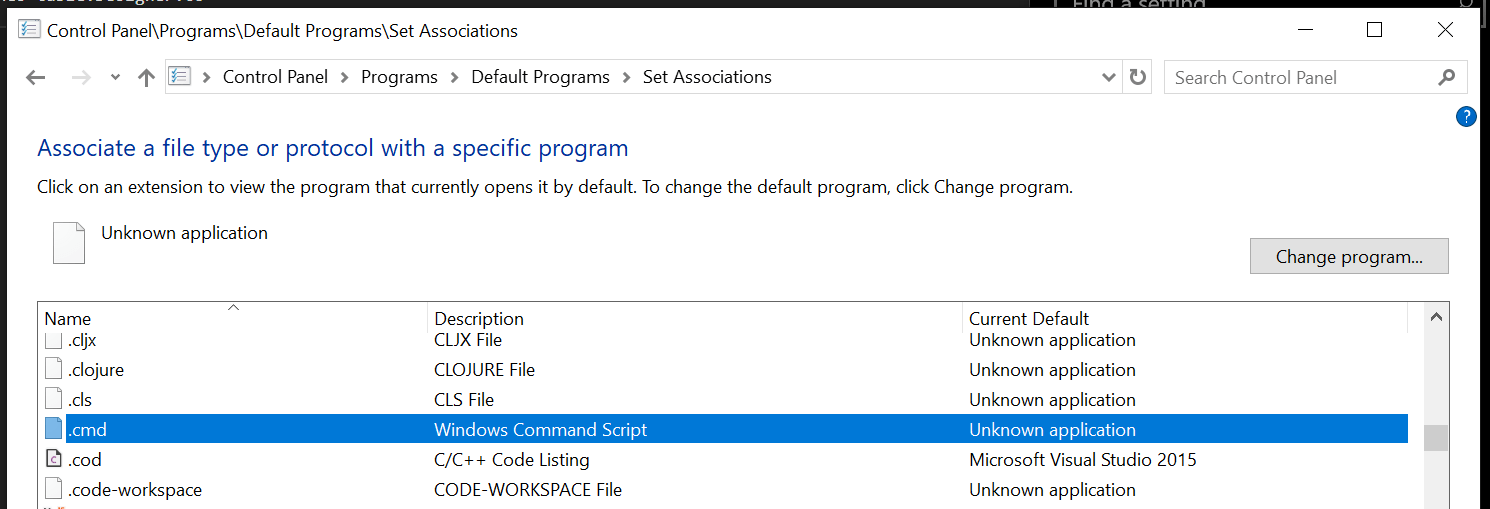Image resolution: width=1490 pixels, height=509 pixels.
Task: Open the blue Help question mark
Action: (1466, 117)
